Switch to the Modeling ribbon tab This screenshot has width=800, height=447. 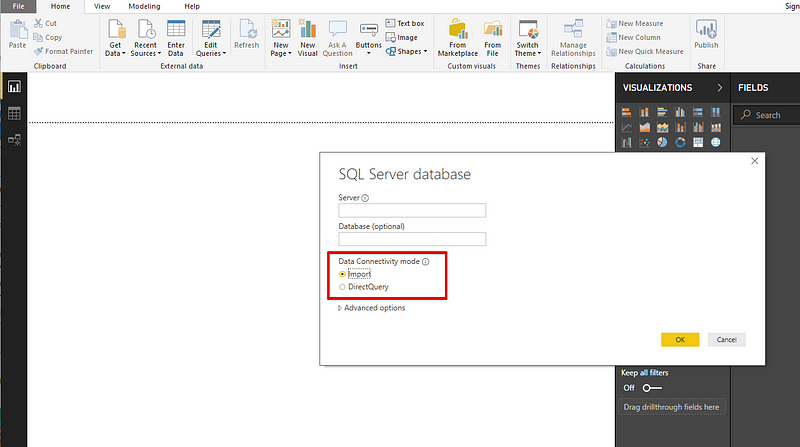[x=144, y=6]
